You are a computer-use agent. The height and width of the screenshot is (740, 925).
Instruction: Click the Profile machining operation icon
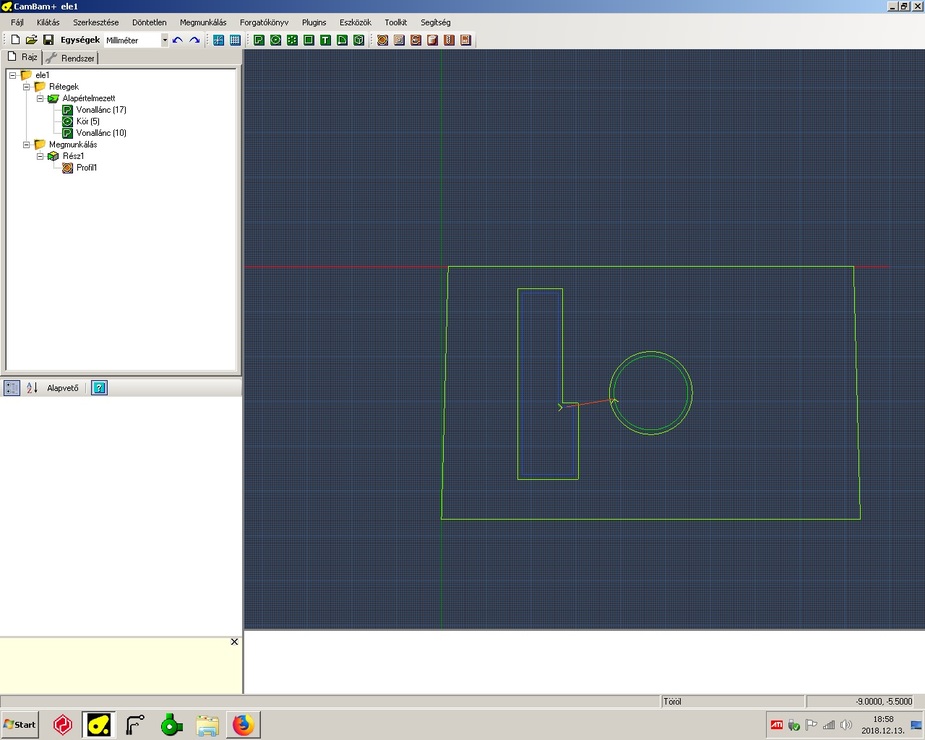[382, 40]
